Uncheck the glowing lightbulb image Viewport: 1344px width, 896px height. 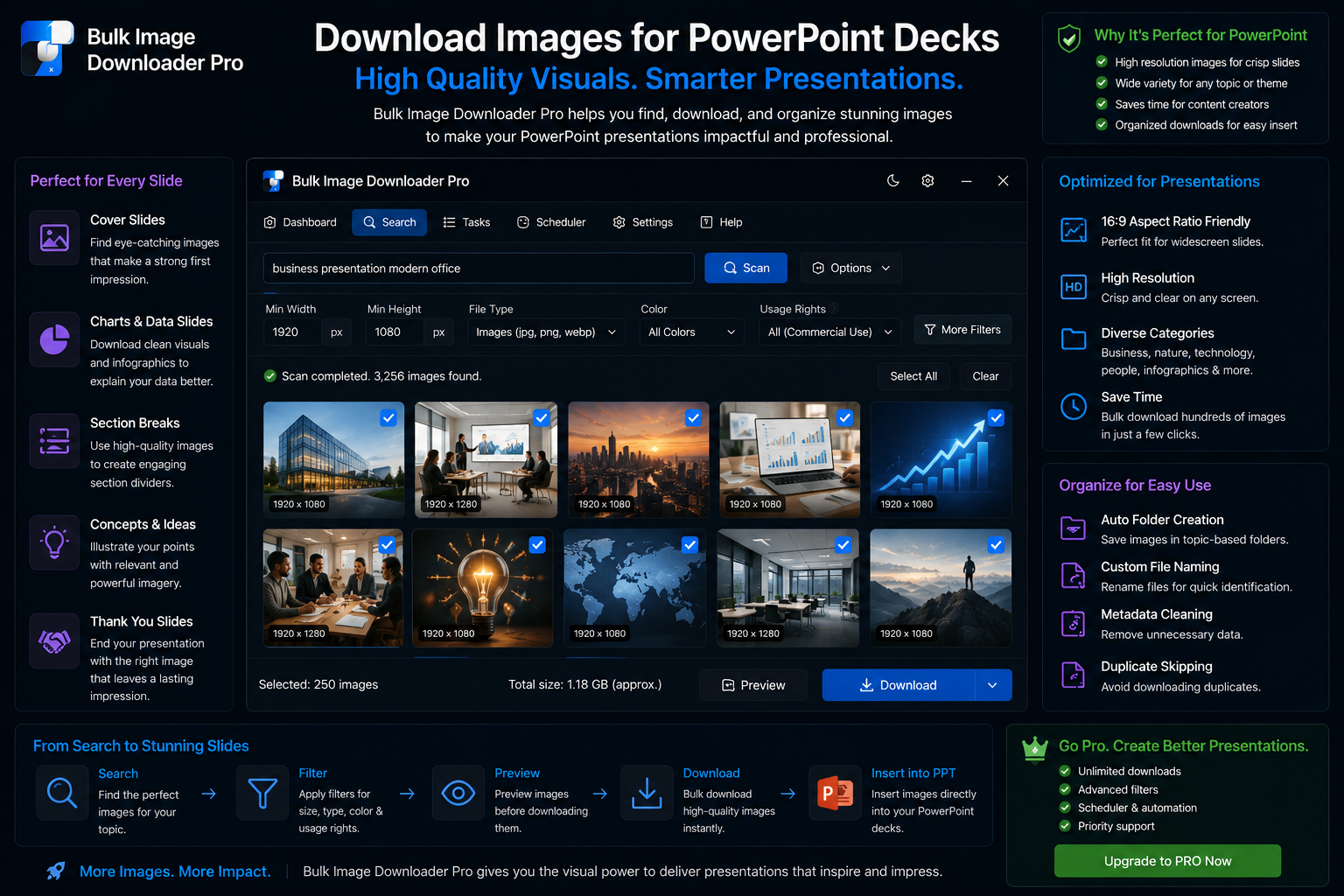click(537, 545)
